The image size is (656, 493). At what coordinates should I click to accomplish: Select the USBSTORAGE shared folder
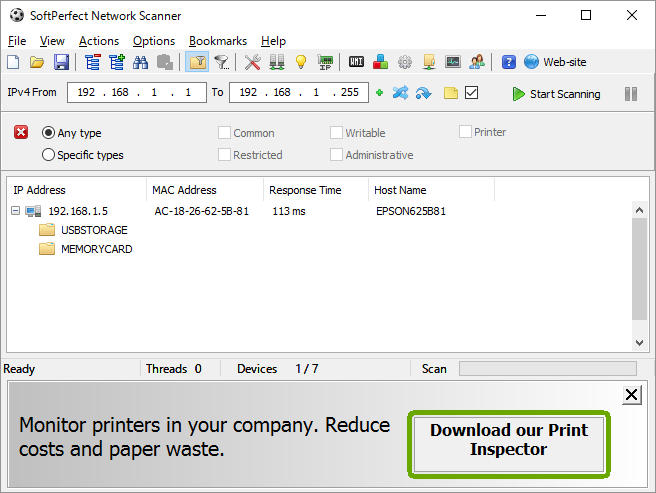click(93, 230)
